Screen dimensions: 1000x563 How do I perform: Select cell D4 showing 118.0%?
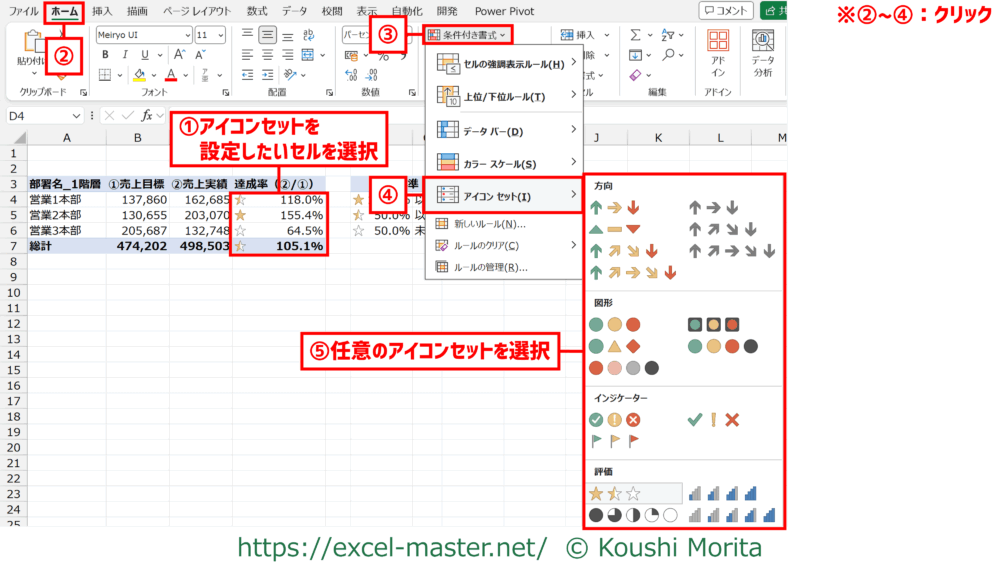click(278, 200)
